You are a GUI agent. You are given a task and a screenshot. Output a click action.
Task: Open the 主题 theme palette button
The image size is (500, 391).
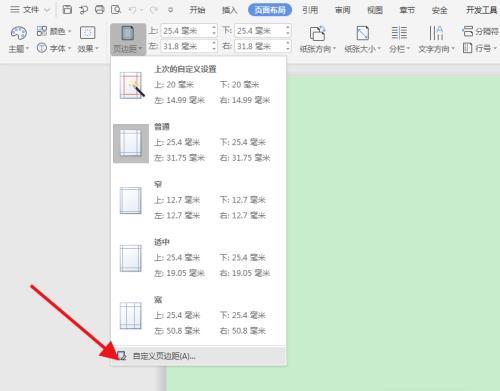[x=19, y=39]
